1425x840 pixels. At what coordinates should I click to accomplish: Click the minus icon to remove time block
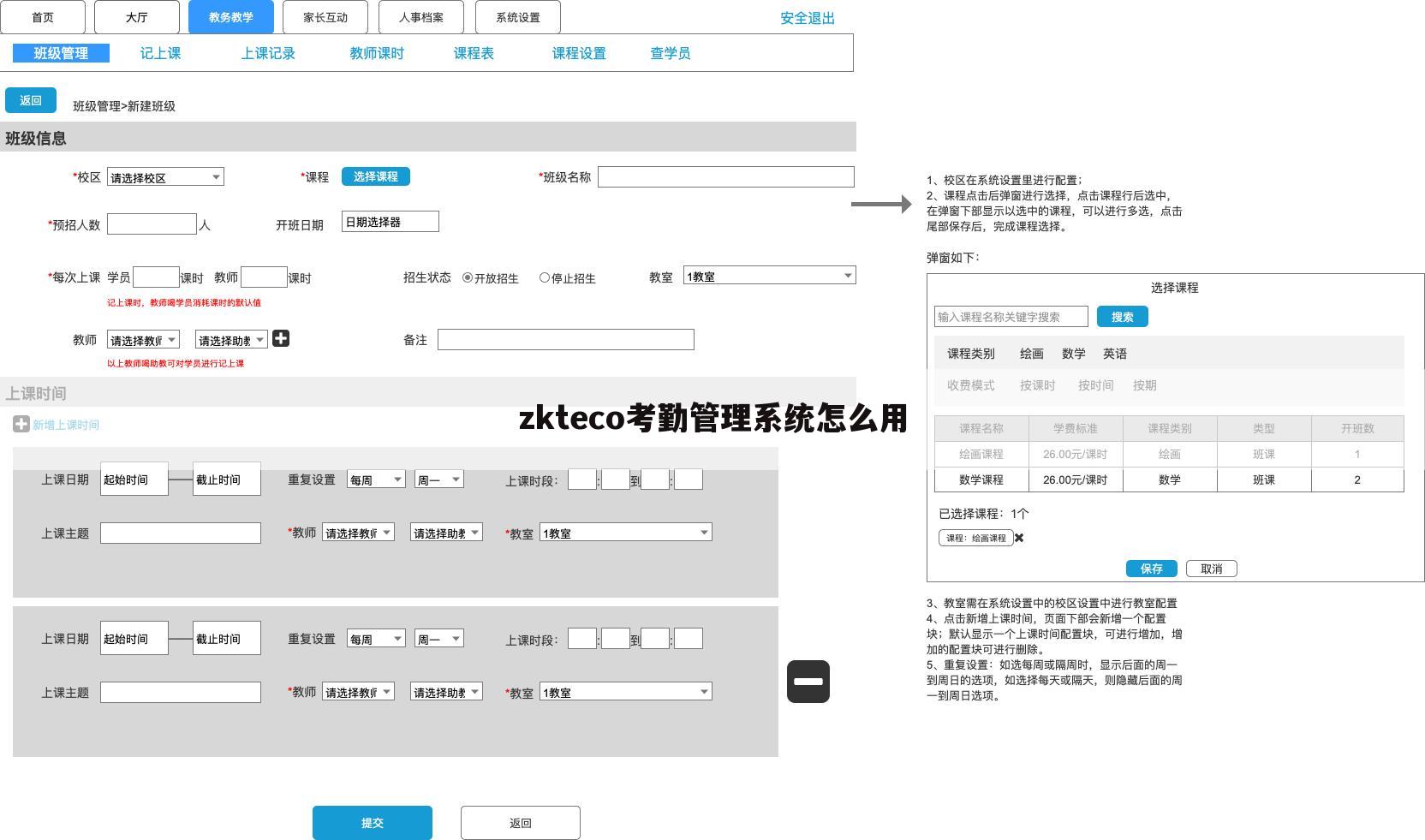click(x=808, y=682)
